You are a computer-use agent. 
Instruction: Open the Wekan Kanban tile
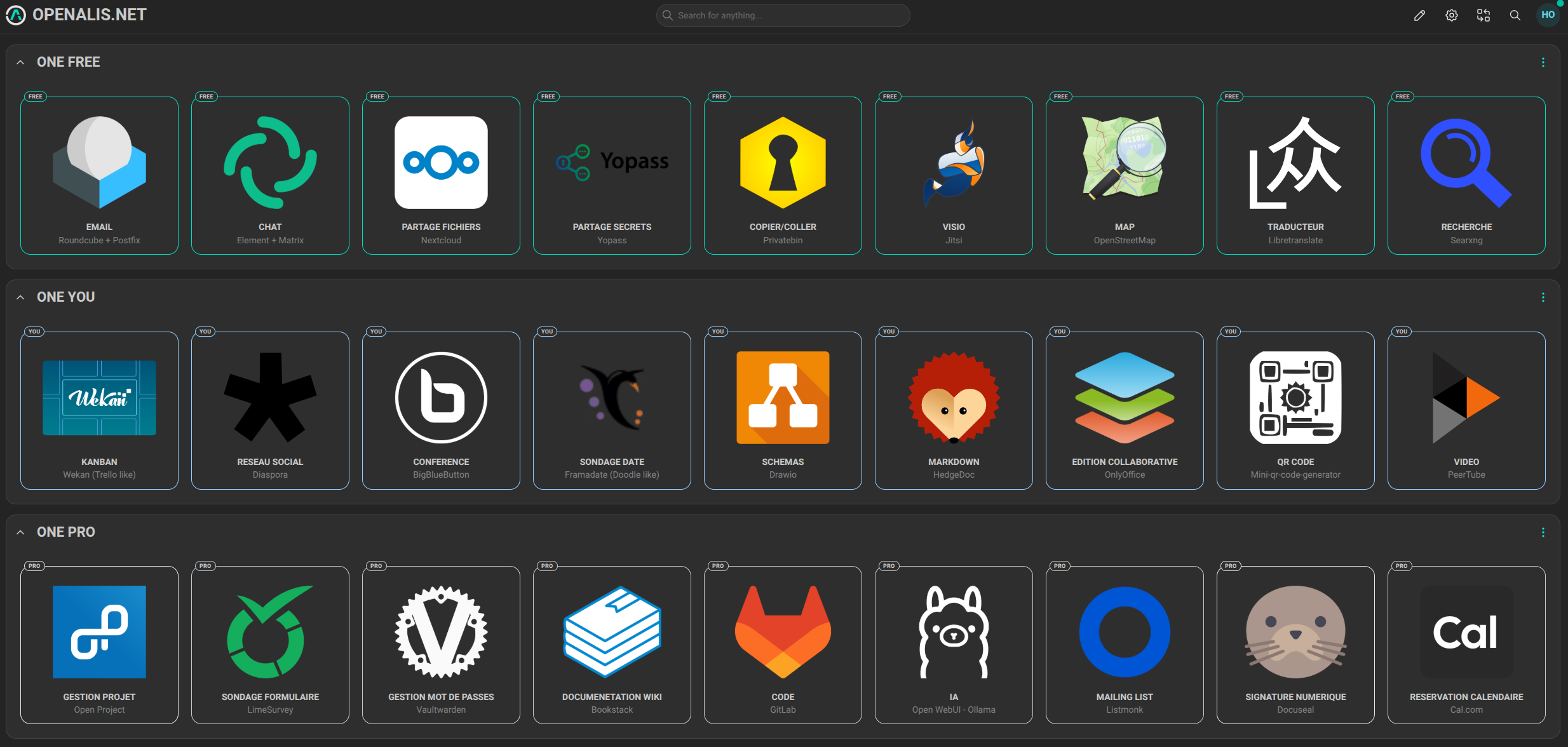tap(99, 410)
